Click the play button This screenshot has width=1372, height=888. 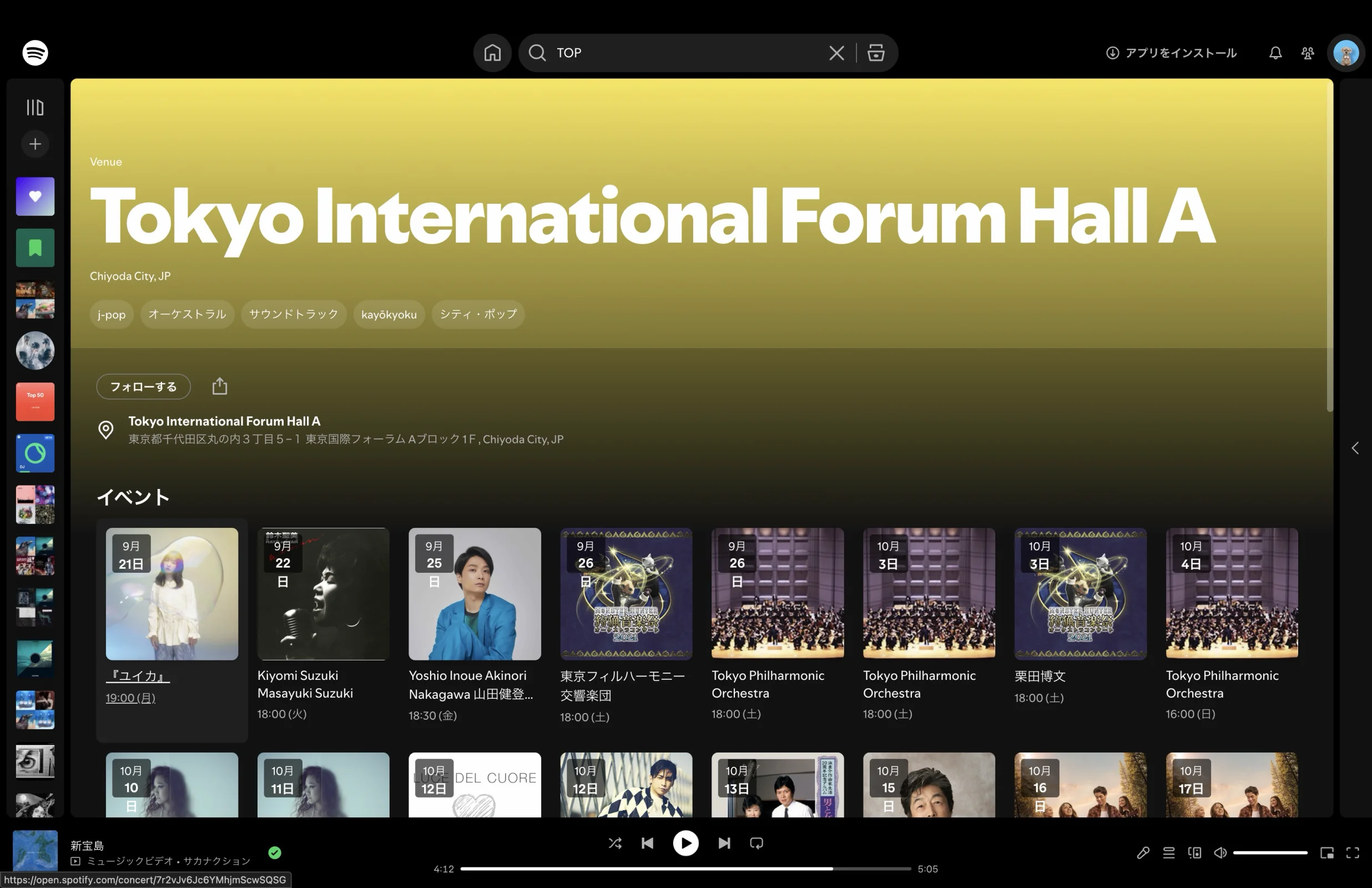pos(685,844)
